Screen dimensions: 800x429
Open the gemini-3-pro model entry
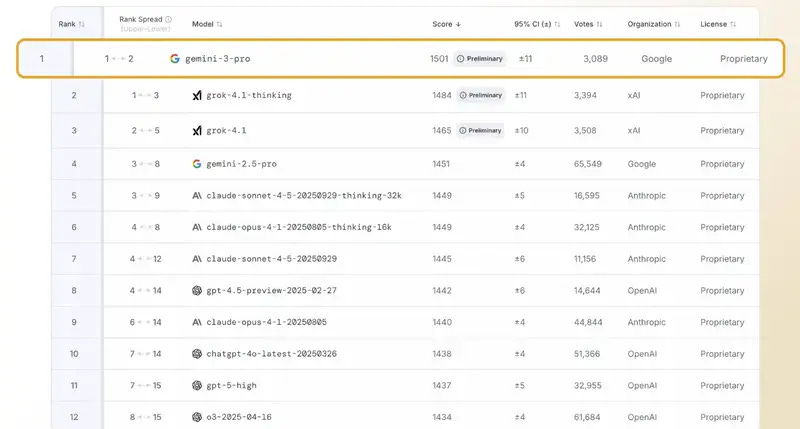point(218,59)
